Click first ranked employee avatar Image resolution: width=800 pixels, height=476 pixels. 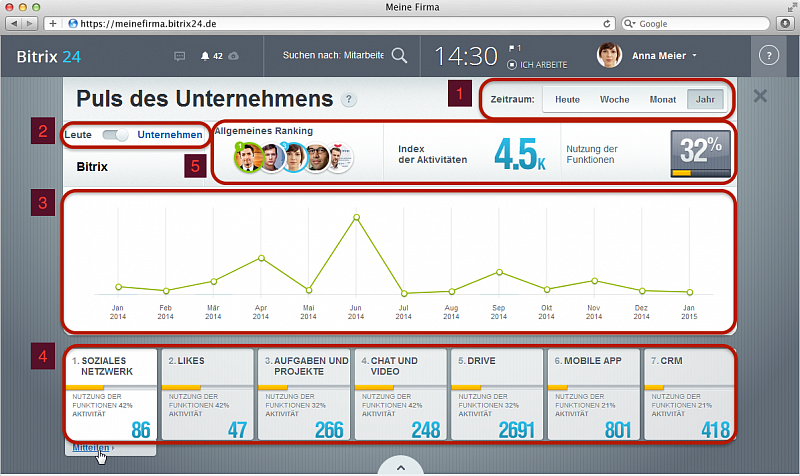tap(248, 157)
